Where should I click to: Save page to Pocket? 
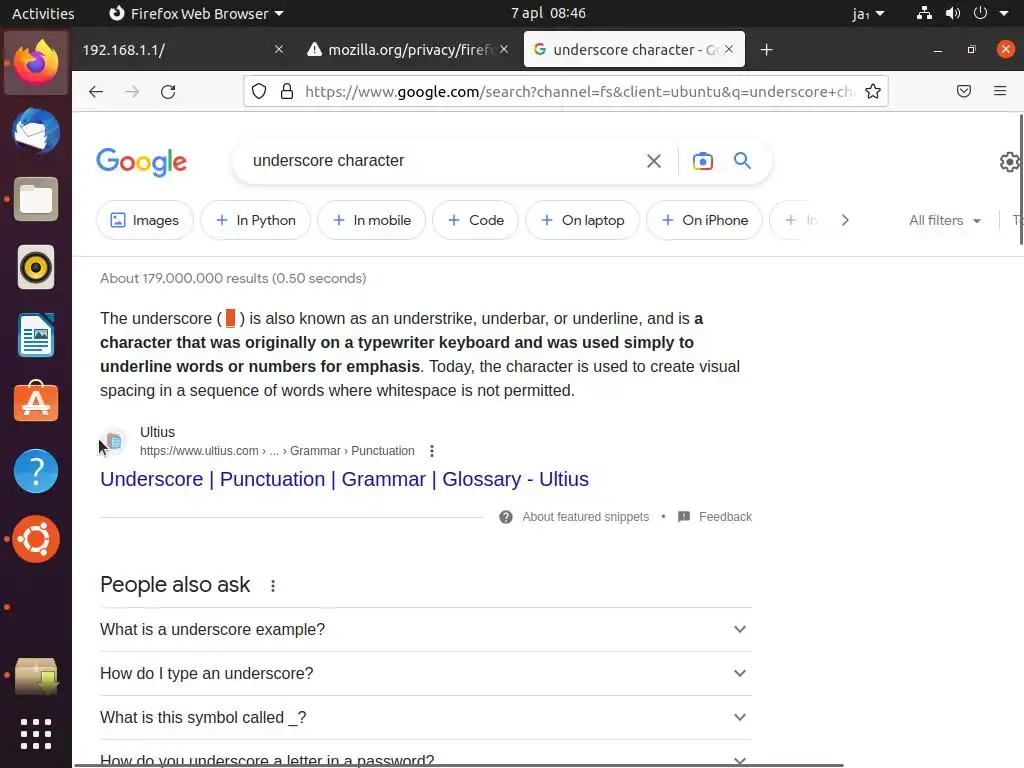click(x=964, y=91)
